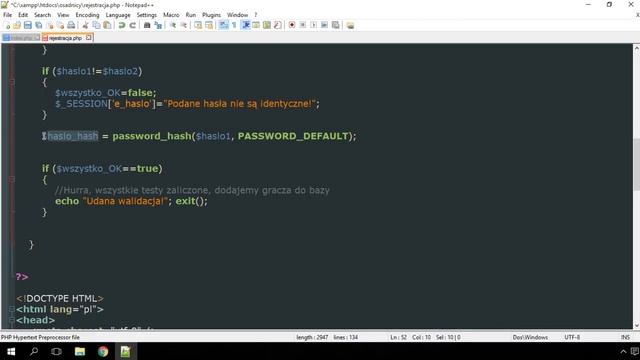Image resolution: width=640 pixels, height=360 pixels.
Task: Collapse the if ($wszystko_OK==true) block fold marker
Action: (x=12, y=179)
